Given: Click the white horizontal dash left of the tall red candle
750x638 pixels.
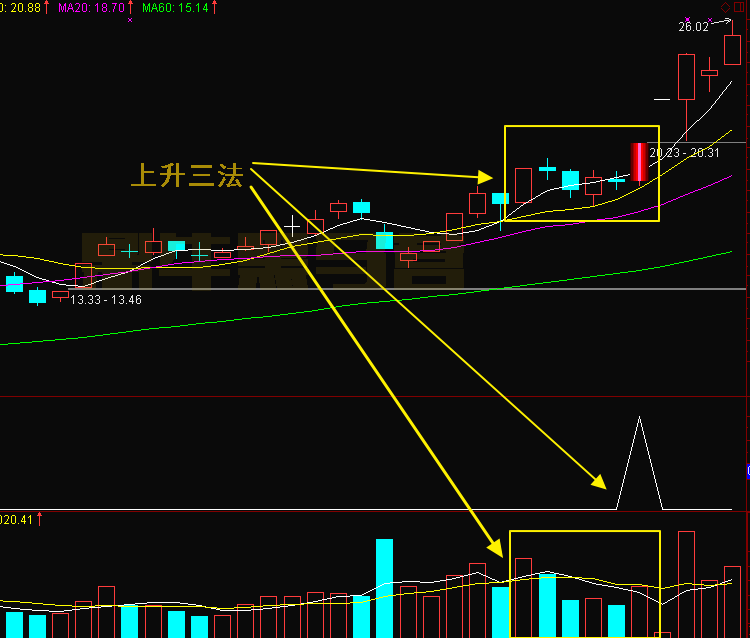Looking at the screenshot, I should [x=661, y=99].
